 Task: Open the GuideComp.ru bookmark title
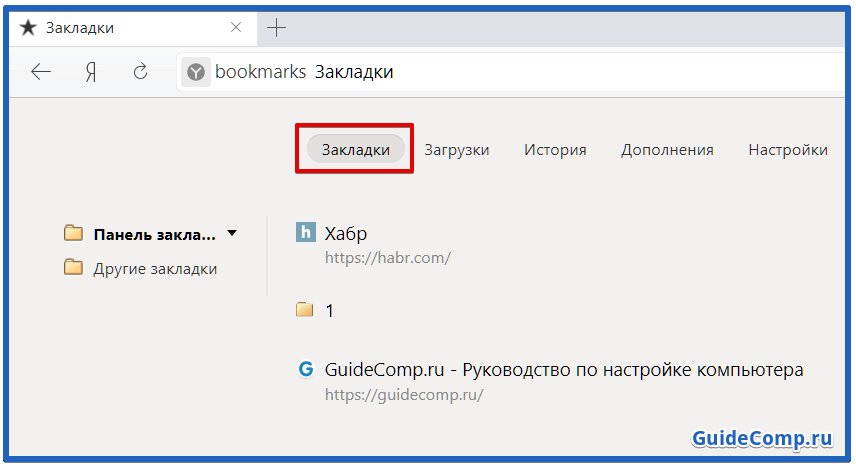[564, 370]
